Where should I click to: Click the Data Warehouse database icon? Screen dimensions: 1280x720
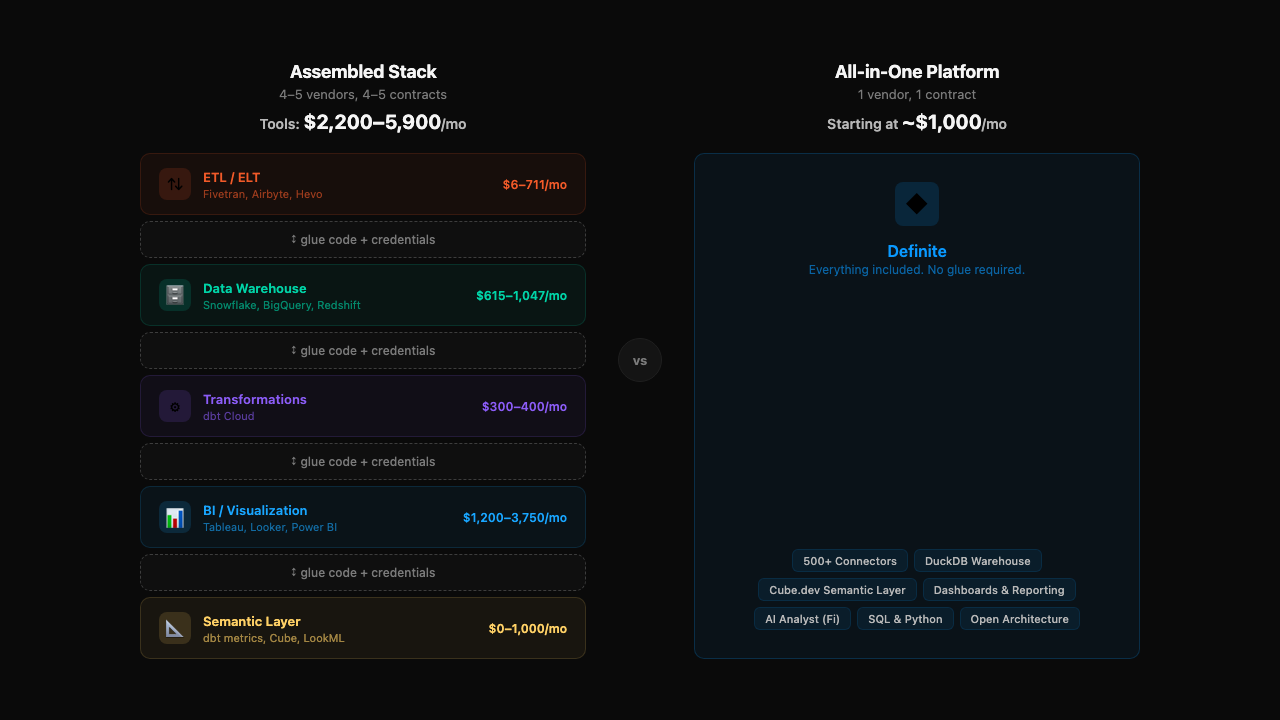175,295
